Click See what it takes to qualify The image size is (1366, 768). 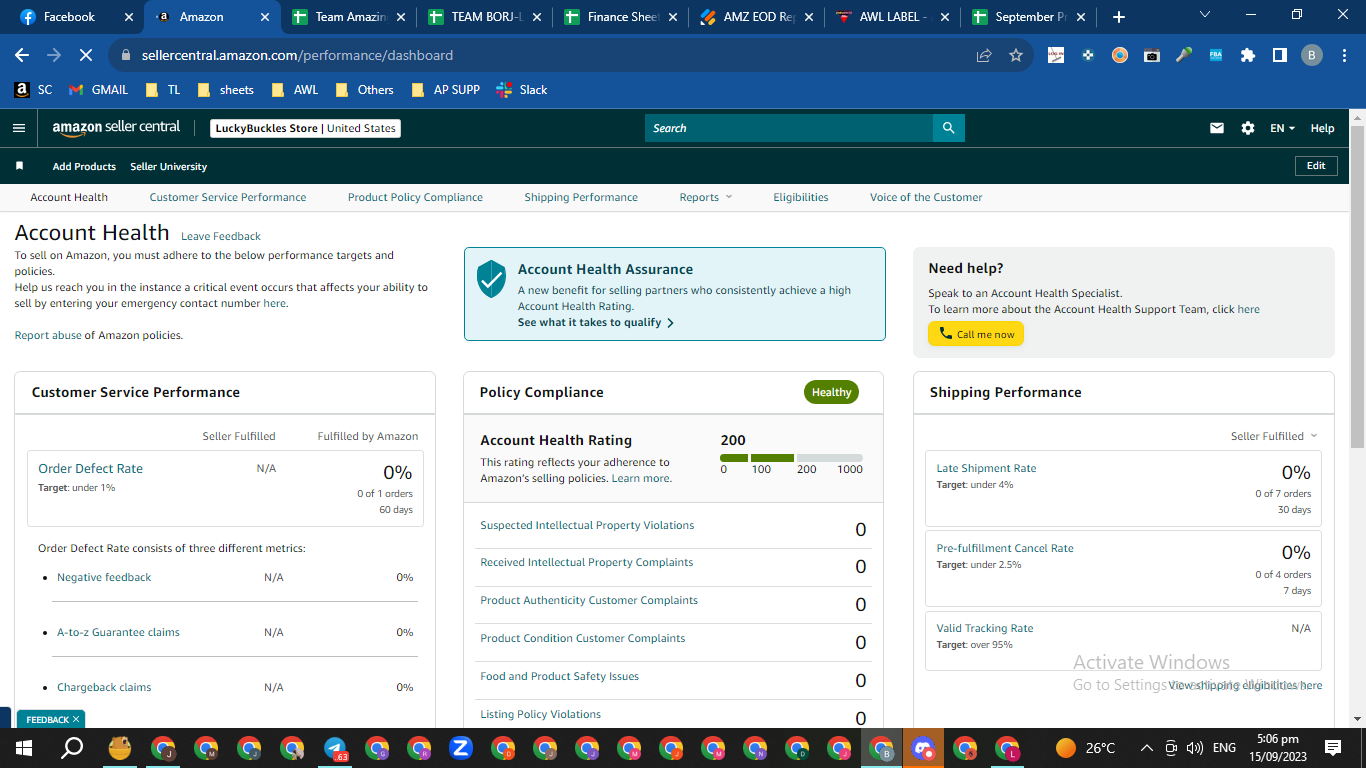(596, 322)
